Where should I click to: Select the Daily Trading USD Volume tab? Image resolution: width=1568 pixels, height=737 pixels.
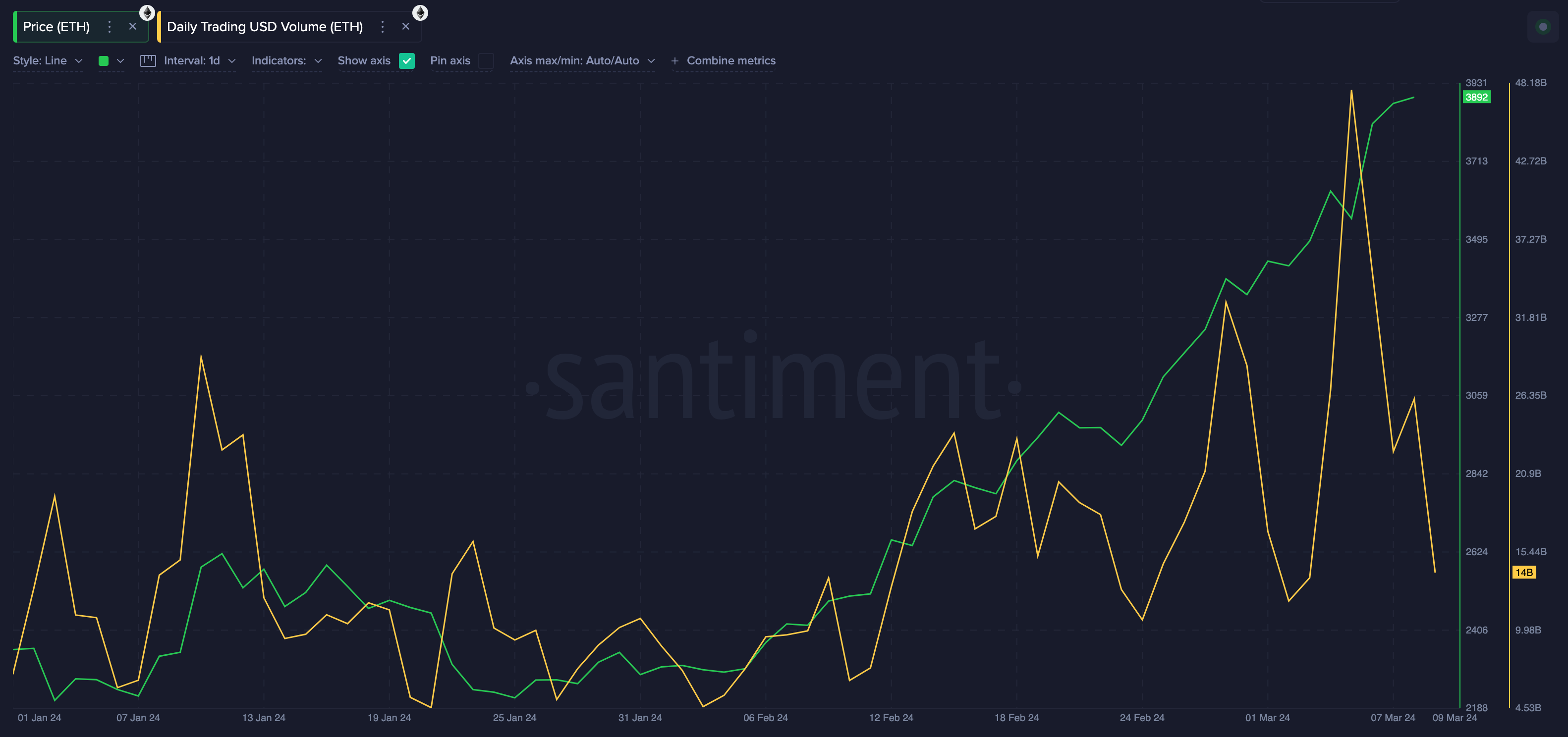click(265, 26)
